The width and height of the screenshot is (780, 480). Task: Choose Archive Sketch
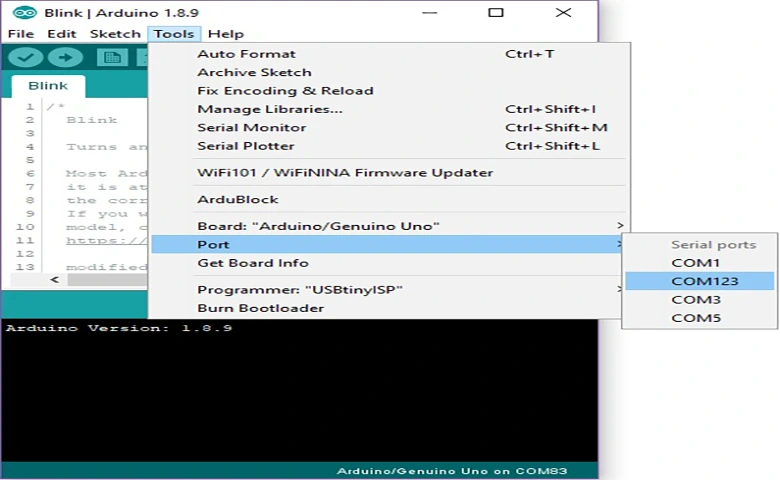tap(388, 72)
